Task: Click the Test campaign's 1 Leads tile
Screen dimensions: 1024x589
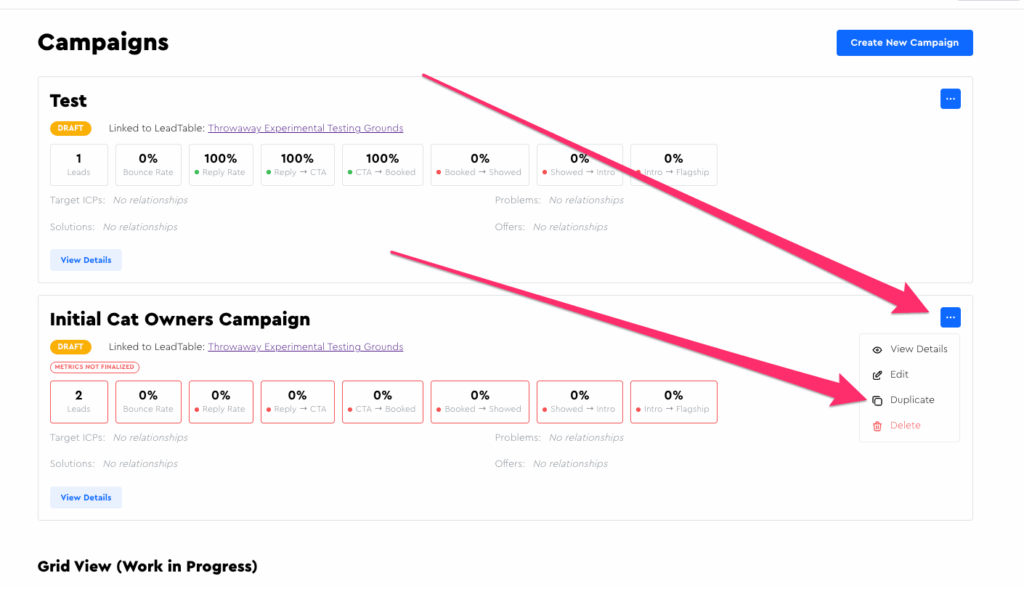Action: click(79, 164)
